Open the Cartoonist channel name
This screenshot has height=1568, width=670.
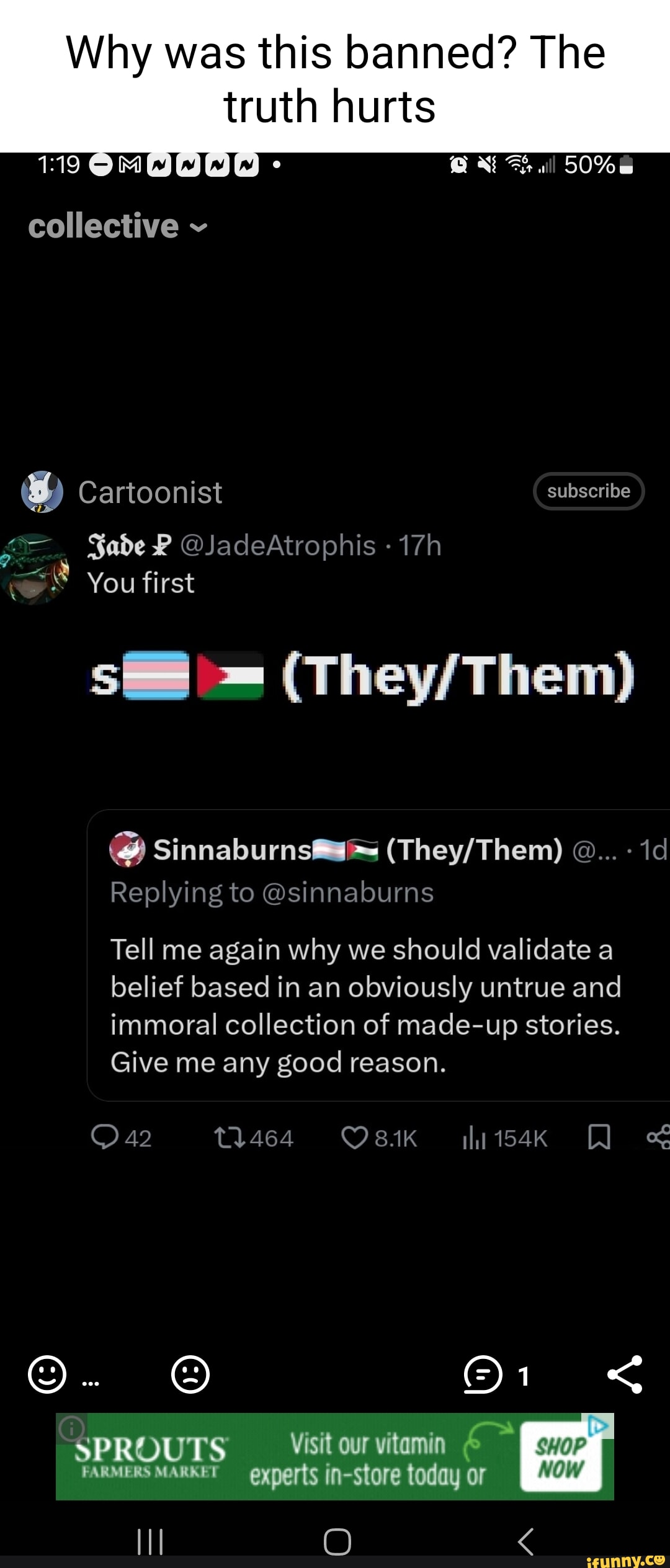click(x=150, y=492)
